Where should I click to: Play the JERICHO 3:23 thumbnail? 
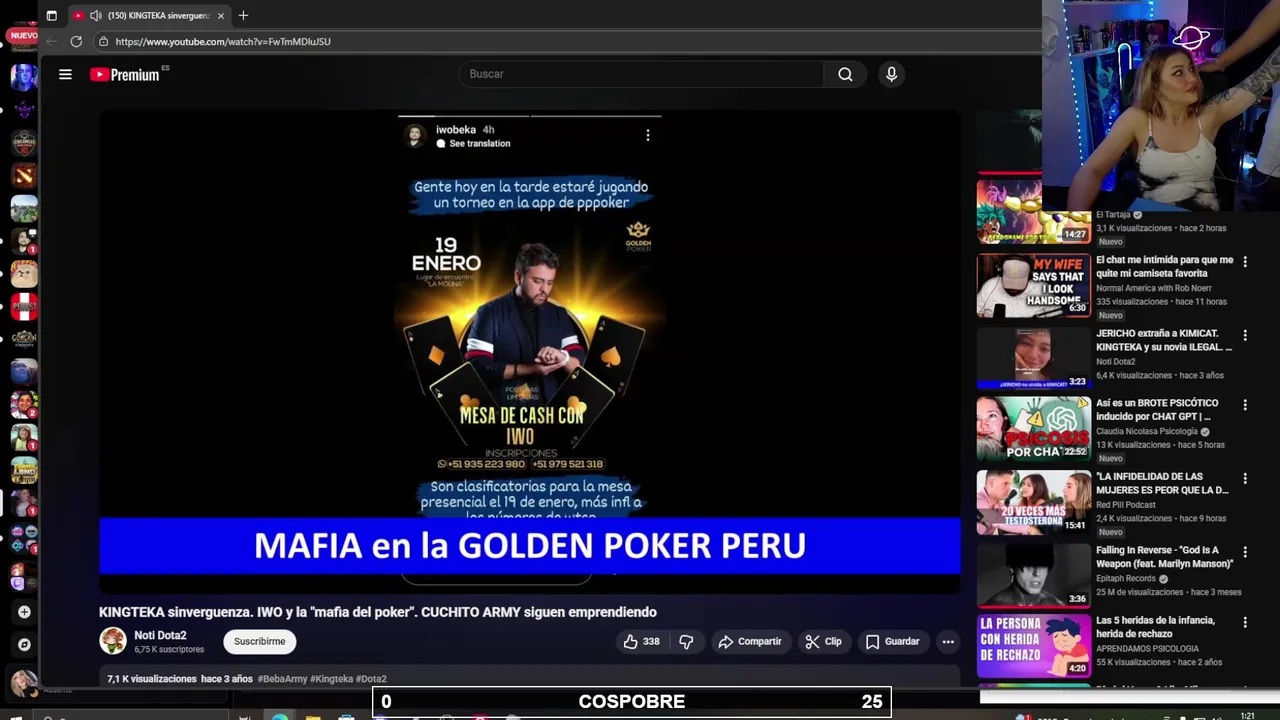coord(1033,358)
